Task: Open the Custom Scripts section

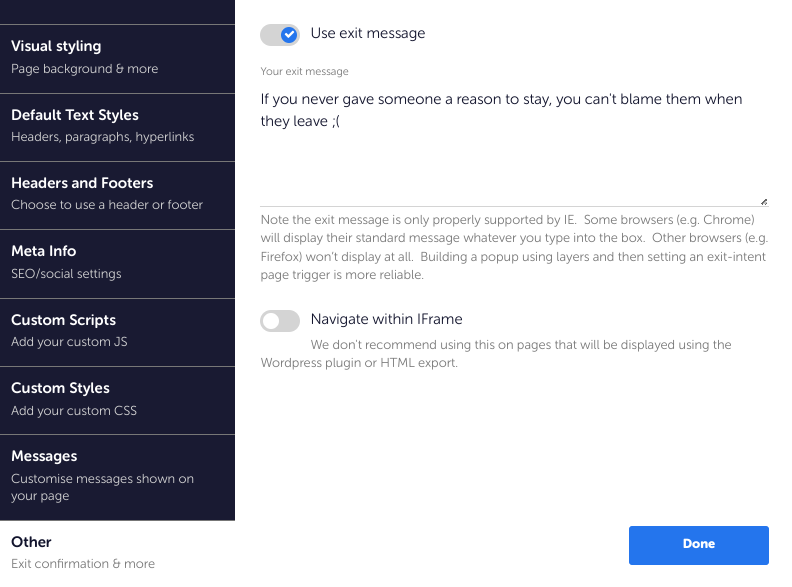Action: [117, 332]
